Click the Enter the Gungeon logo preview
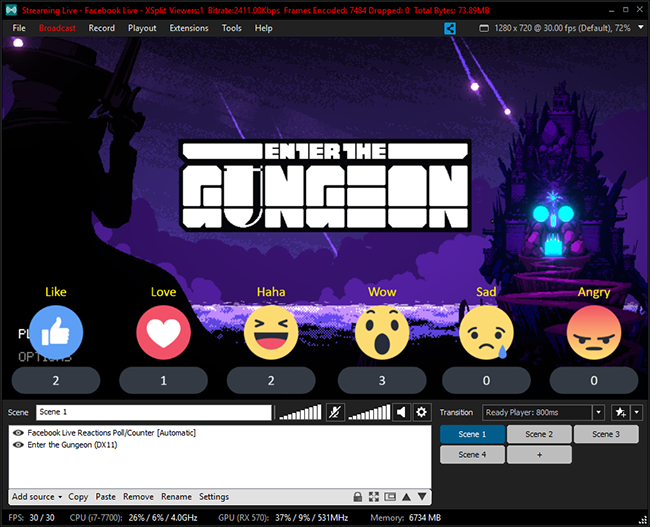 [x=325, y=185]
